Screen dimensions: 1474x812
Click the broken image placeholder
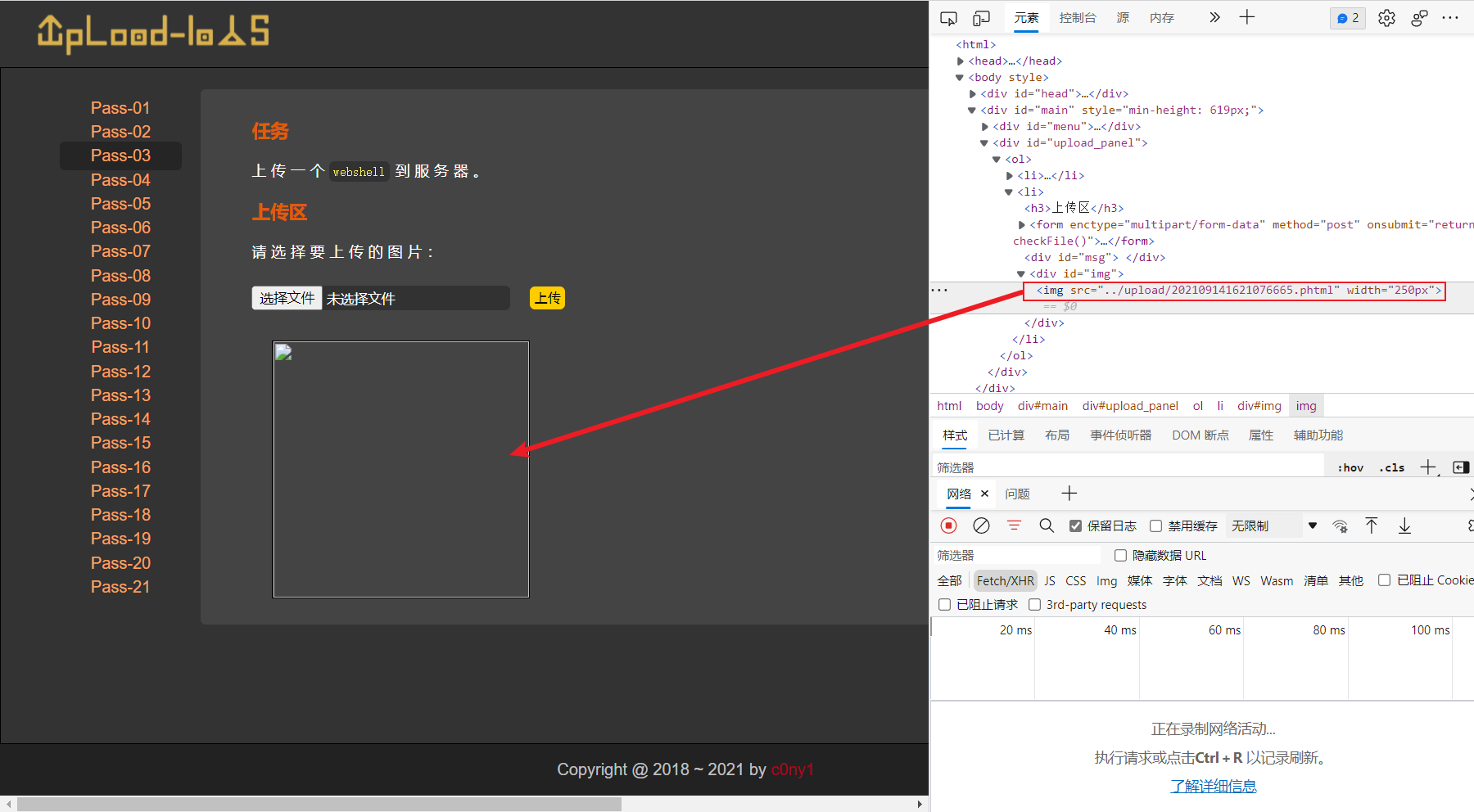(x=400, y=469)
